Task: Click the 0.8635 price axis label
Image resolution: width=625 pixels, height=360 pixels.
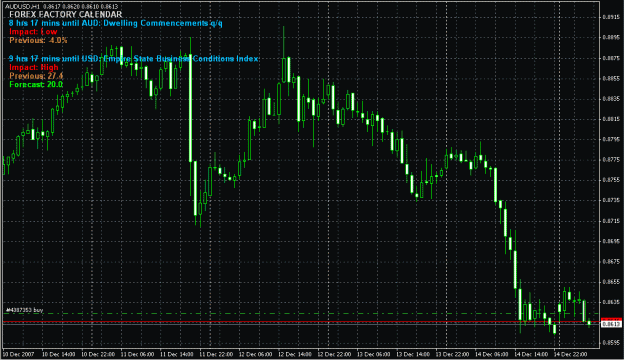Action: (611, 302)
